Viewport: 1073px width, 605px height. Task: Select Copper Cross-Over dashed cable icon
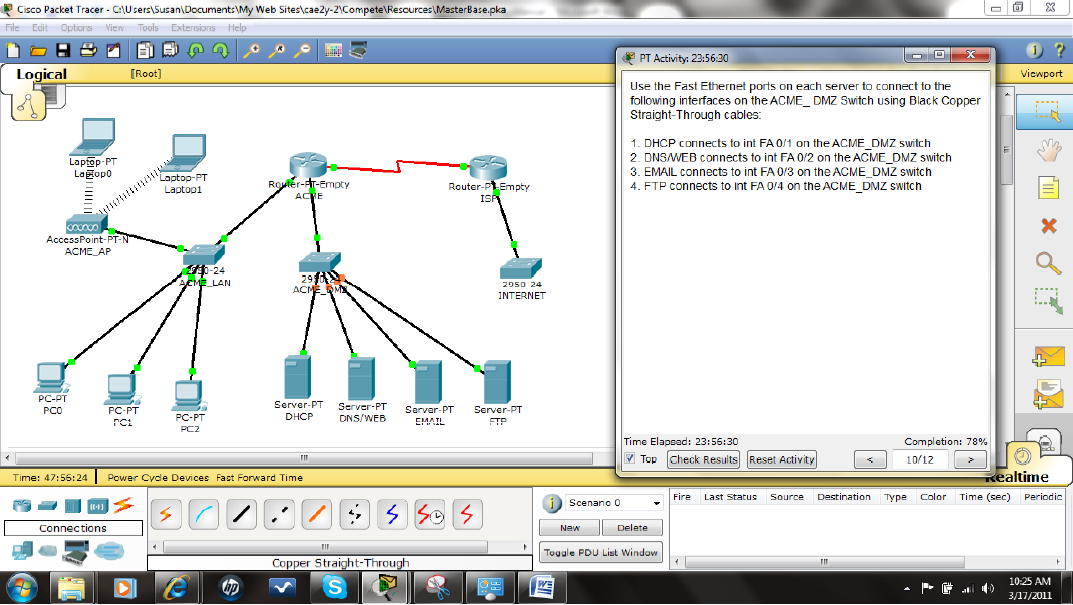click(279, 515)
